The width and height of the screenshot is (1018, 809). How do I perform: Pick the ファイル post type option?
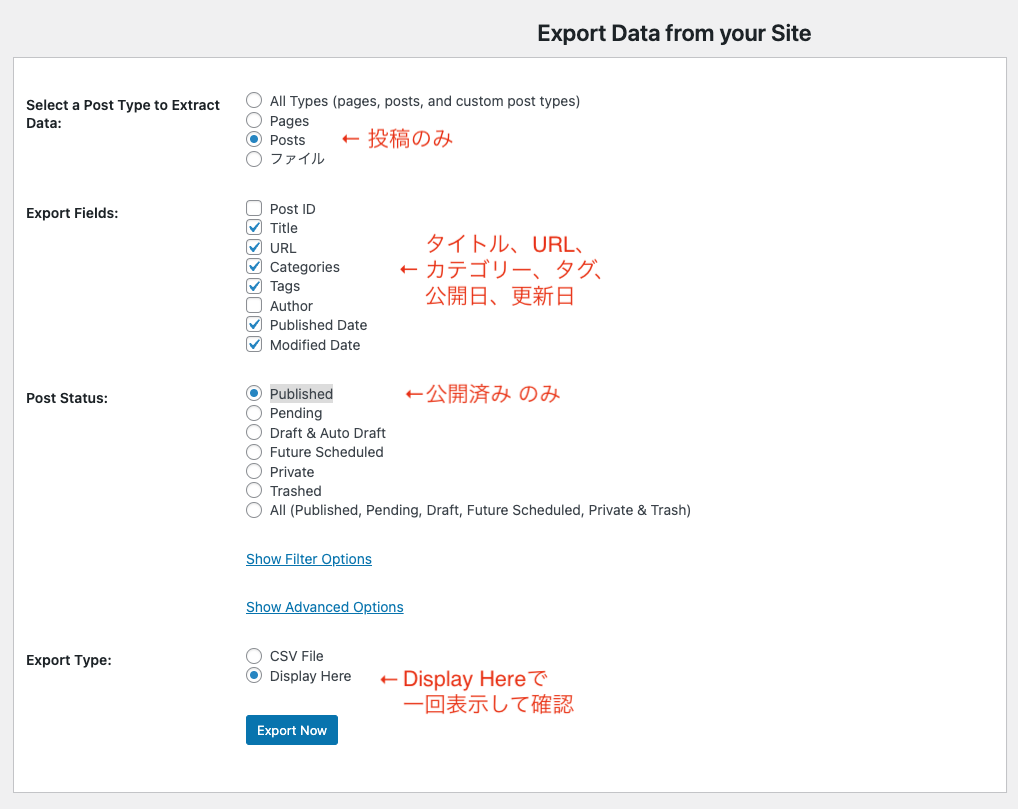click(254, 159)
